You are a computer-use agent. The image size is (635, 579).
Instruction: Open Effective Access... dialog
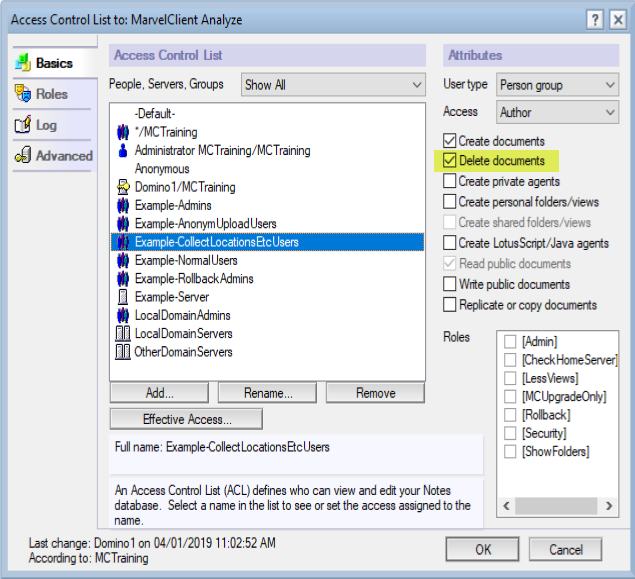click(186, 419)
